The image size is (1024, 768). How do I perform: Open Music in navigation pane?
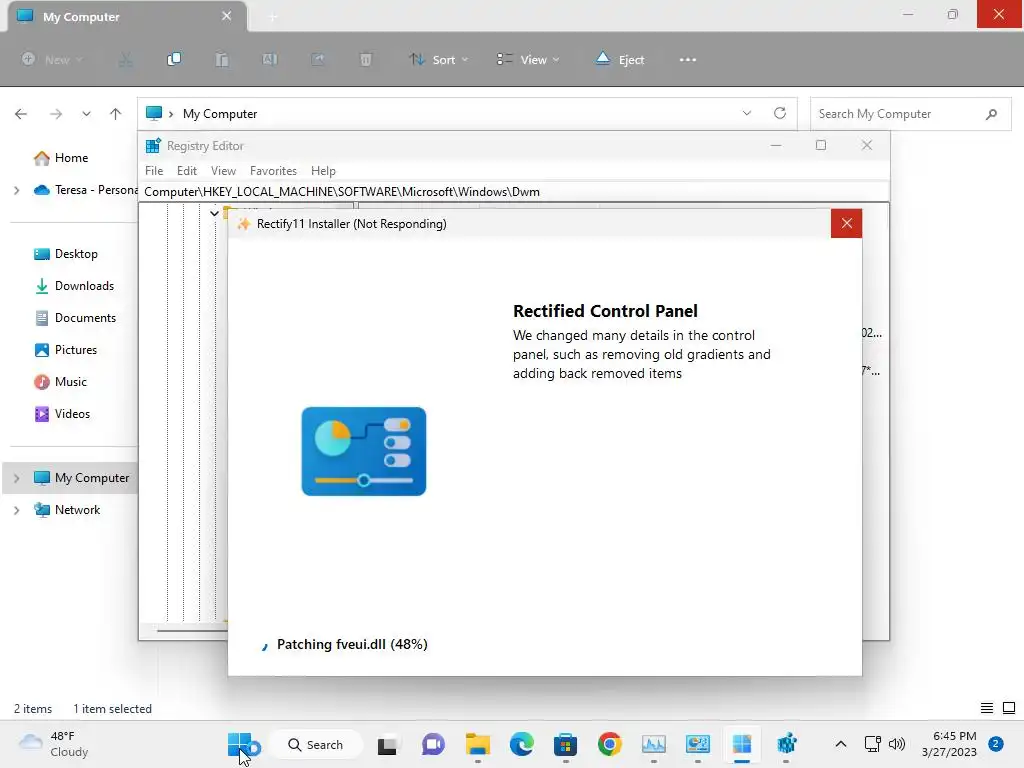point(71,382)
